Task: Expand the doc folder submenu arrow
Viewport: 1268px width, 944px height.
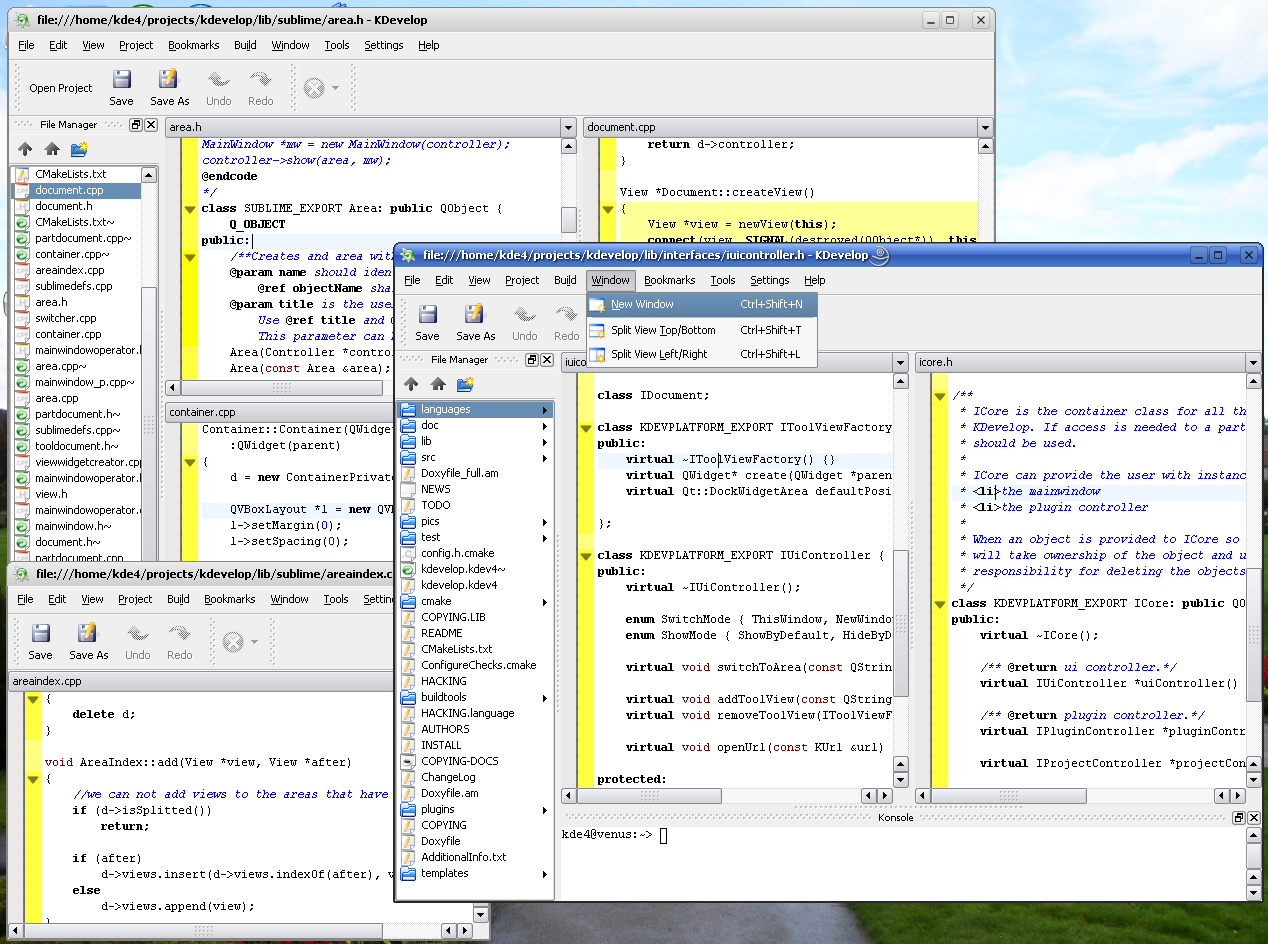Action: coord(545,426)
